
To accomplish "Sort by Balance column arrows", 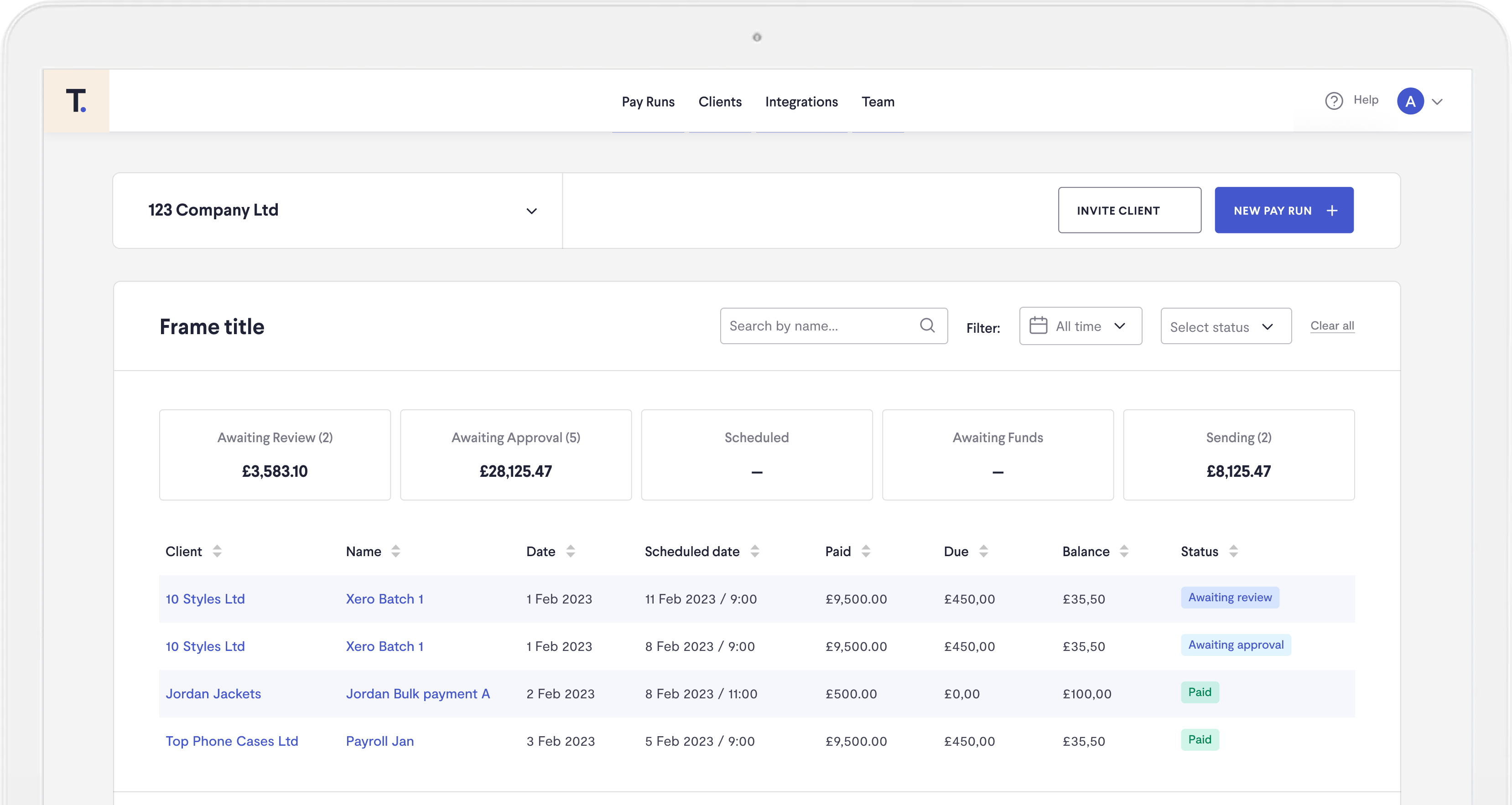I will (1124, 552).
